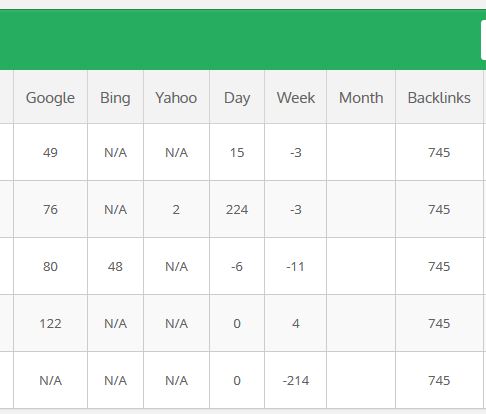Click the Day column header
The width and height of the screenshot is (486, 414).
point(237,97)
